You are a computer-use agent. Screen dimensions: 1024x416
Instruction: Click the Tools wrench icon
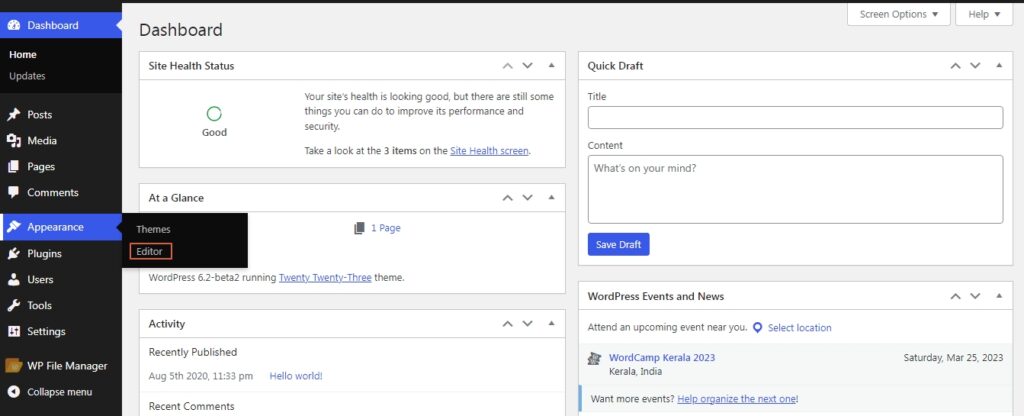click(x=13, y=306)
